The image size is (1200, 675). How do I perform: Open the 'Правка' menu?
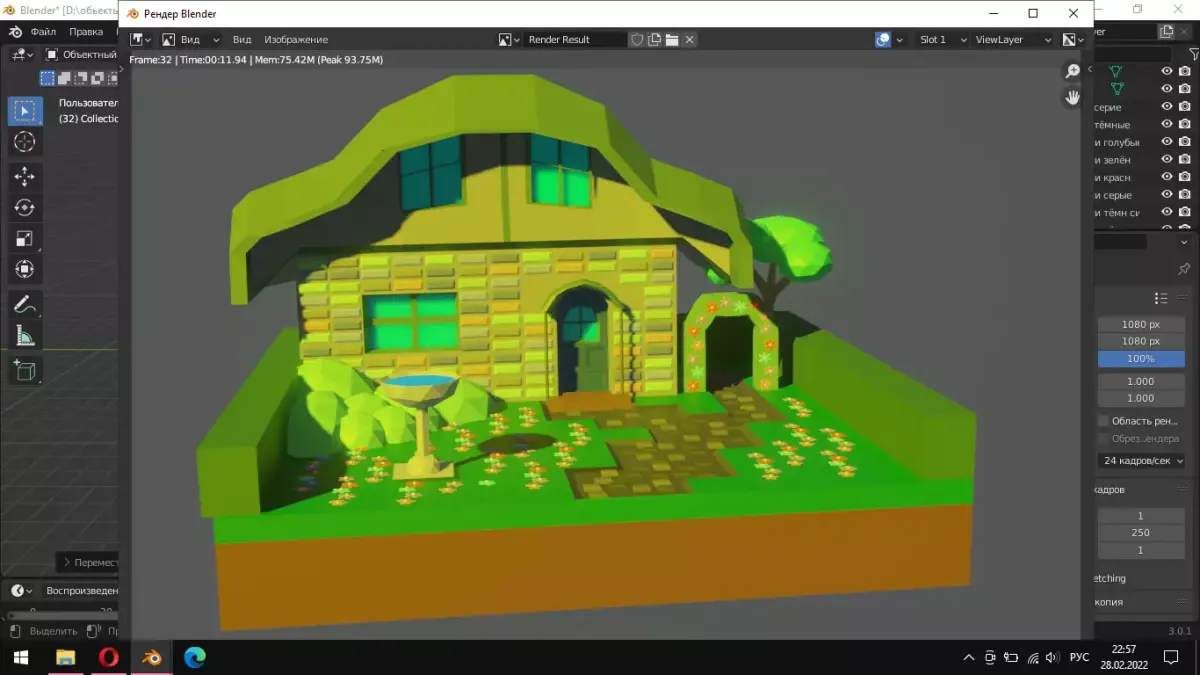[x=86, y=32]
